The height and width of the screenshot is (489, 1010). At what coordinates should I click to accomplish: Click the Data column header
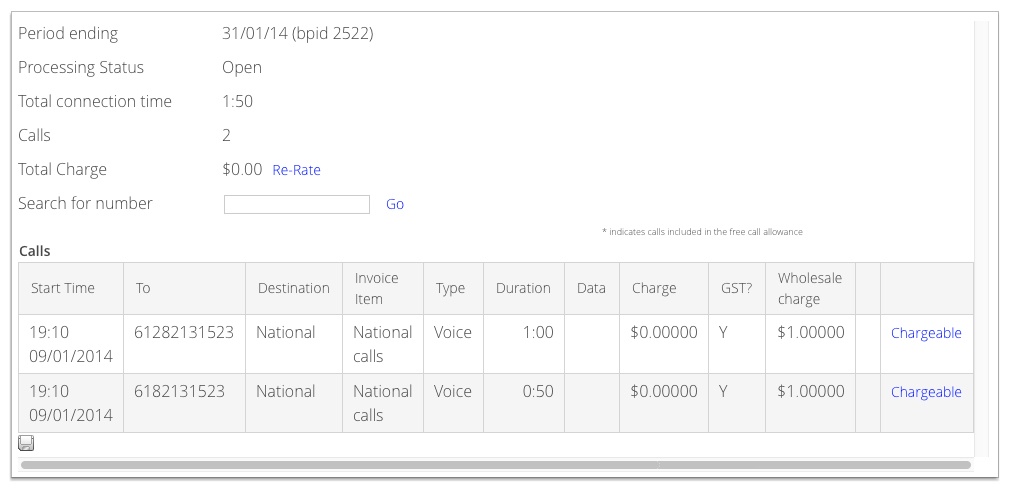pos(591,288)
